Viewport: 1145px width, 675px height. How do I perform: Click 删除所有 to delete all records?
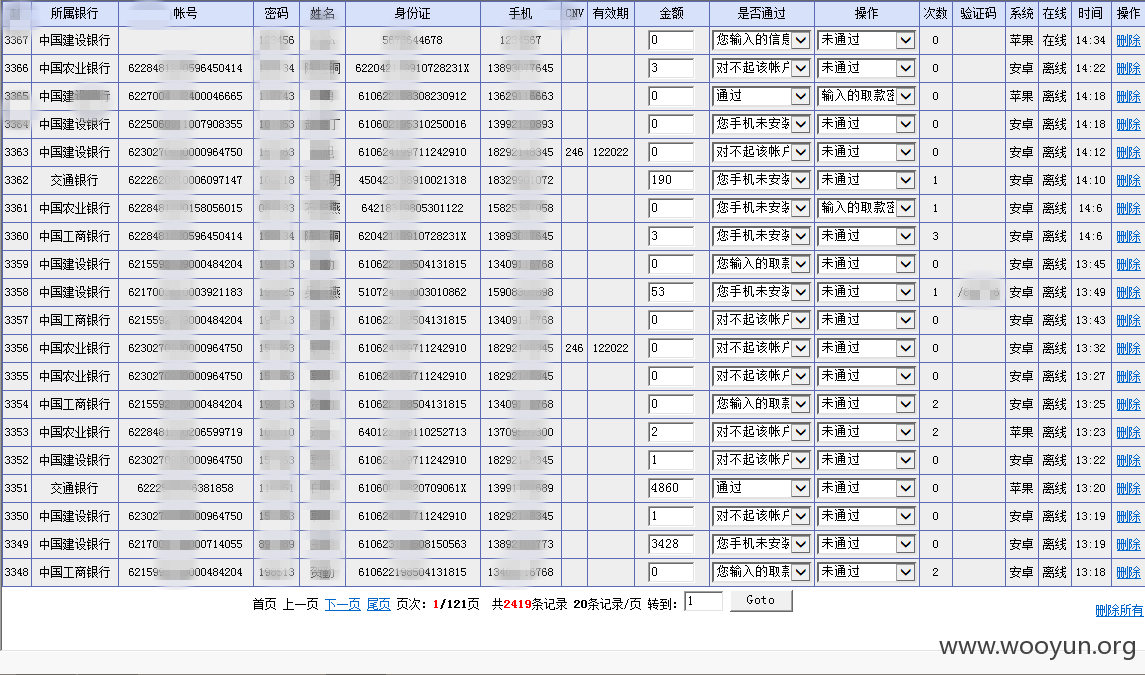1119,611
